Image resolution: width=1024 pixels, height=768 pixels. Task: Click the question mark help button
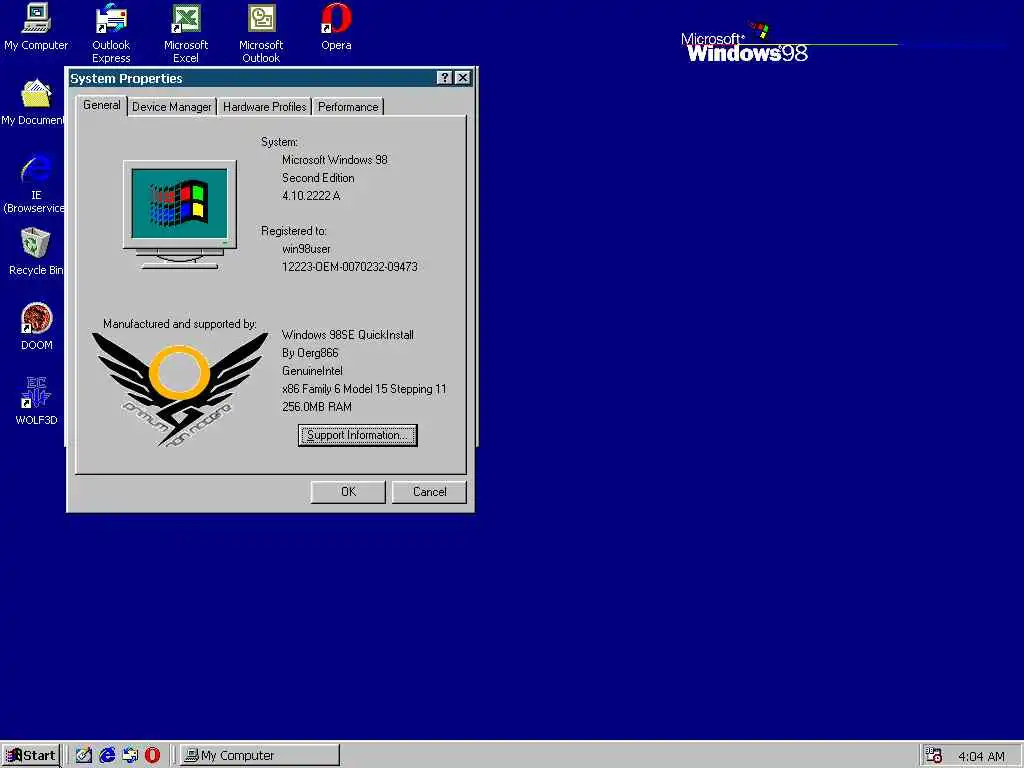coord(444,78)
